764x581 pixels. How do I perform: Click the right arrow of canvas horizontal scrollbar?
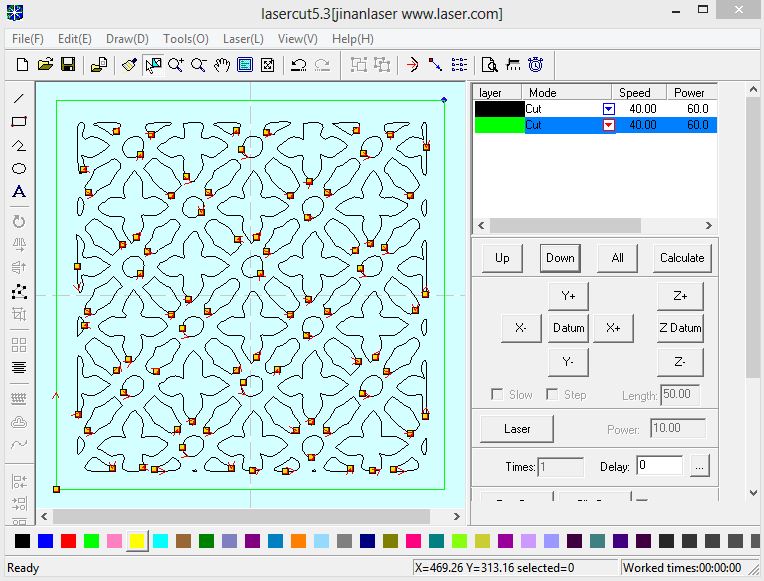[457, 517]
